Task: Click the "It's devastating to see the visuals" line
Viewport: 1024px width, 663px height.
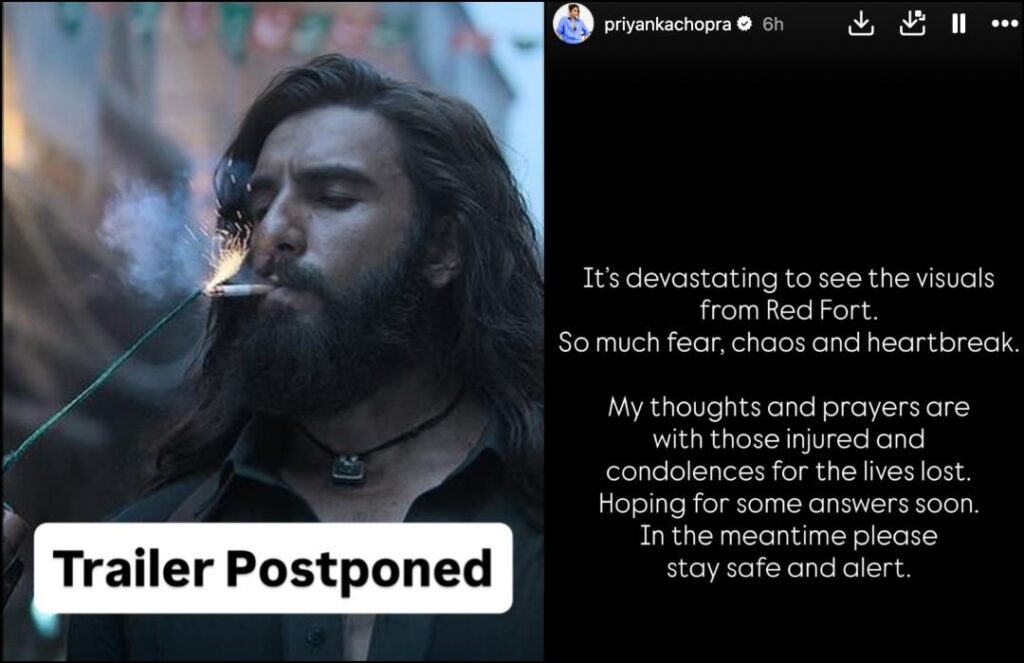Action: 788,279
